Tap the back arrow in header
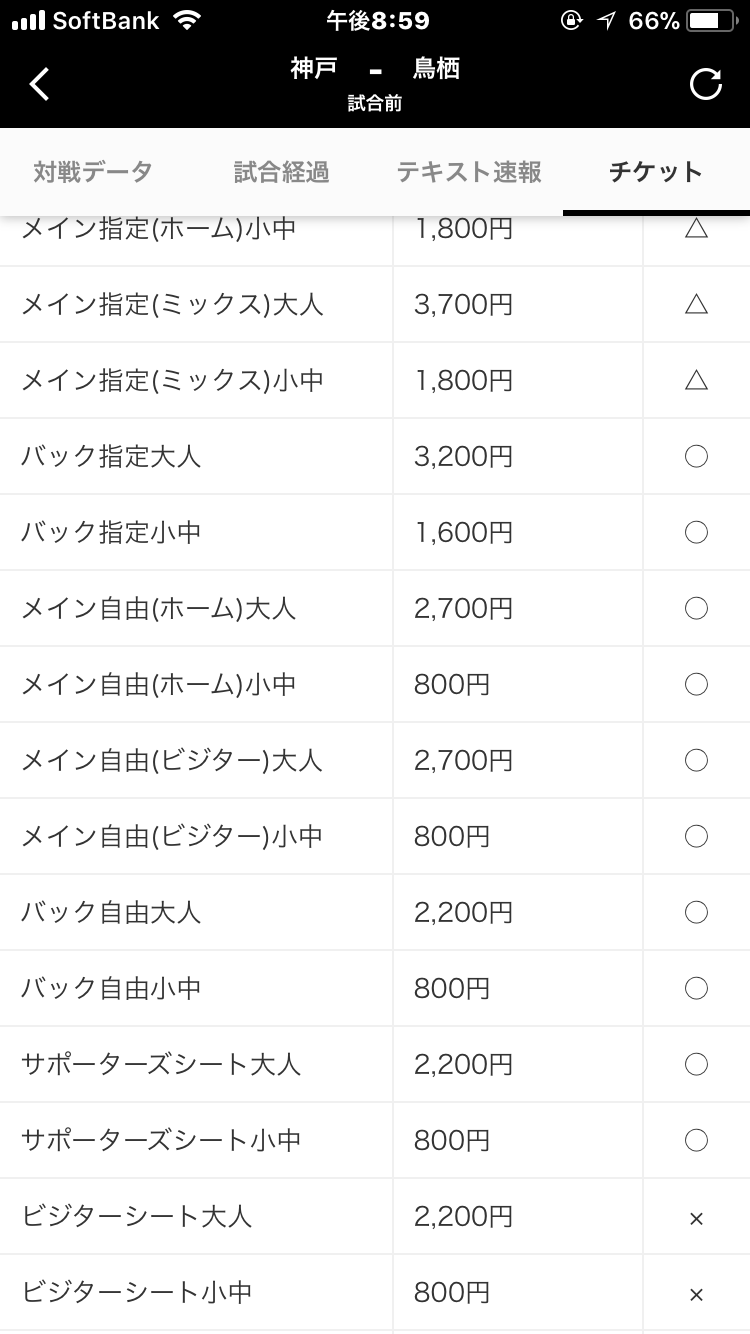Viewport: 750px width, 1334px height. [x=39, y=85]
